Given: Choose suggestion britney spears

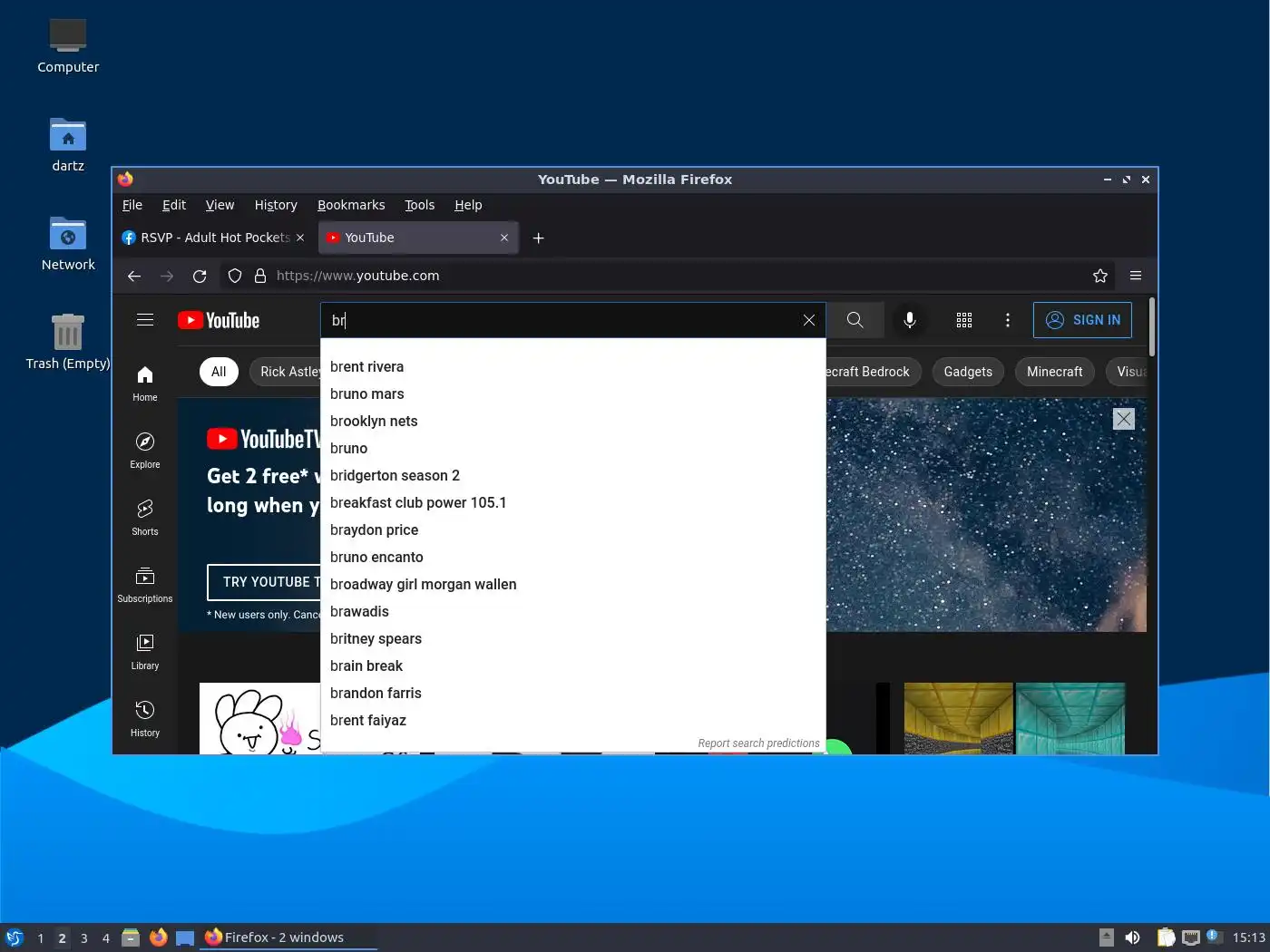Looking at the screenshot, I should coord(573,638).
